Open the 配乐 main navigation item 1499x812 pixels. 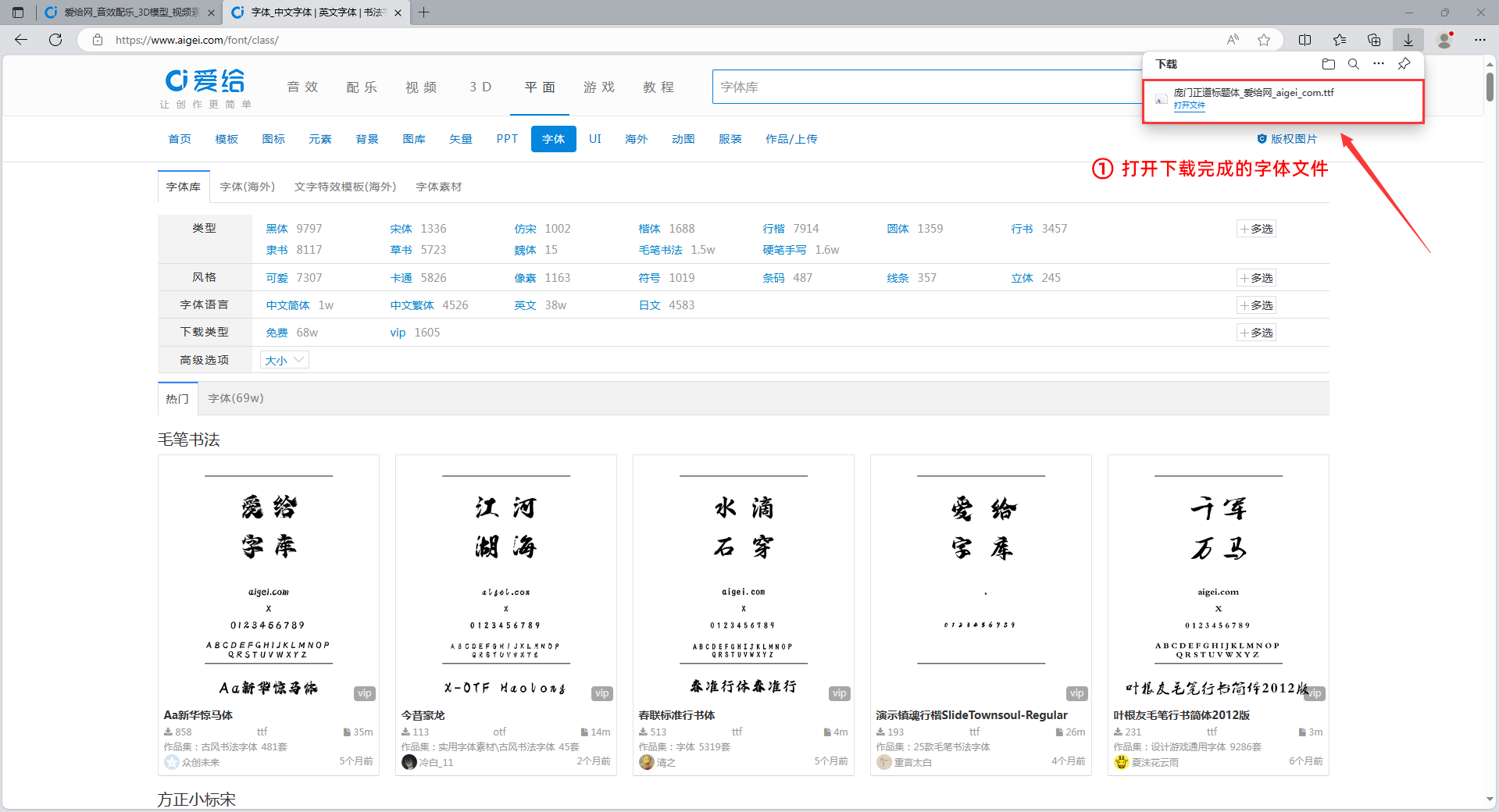pyautogui.click(x=362, y=87)
